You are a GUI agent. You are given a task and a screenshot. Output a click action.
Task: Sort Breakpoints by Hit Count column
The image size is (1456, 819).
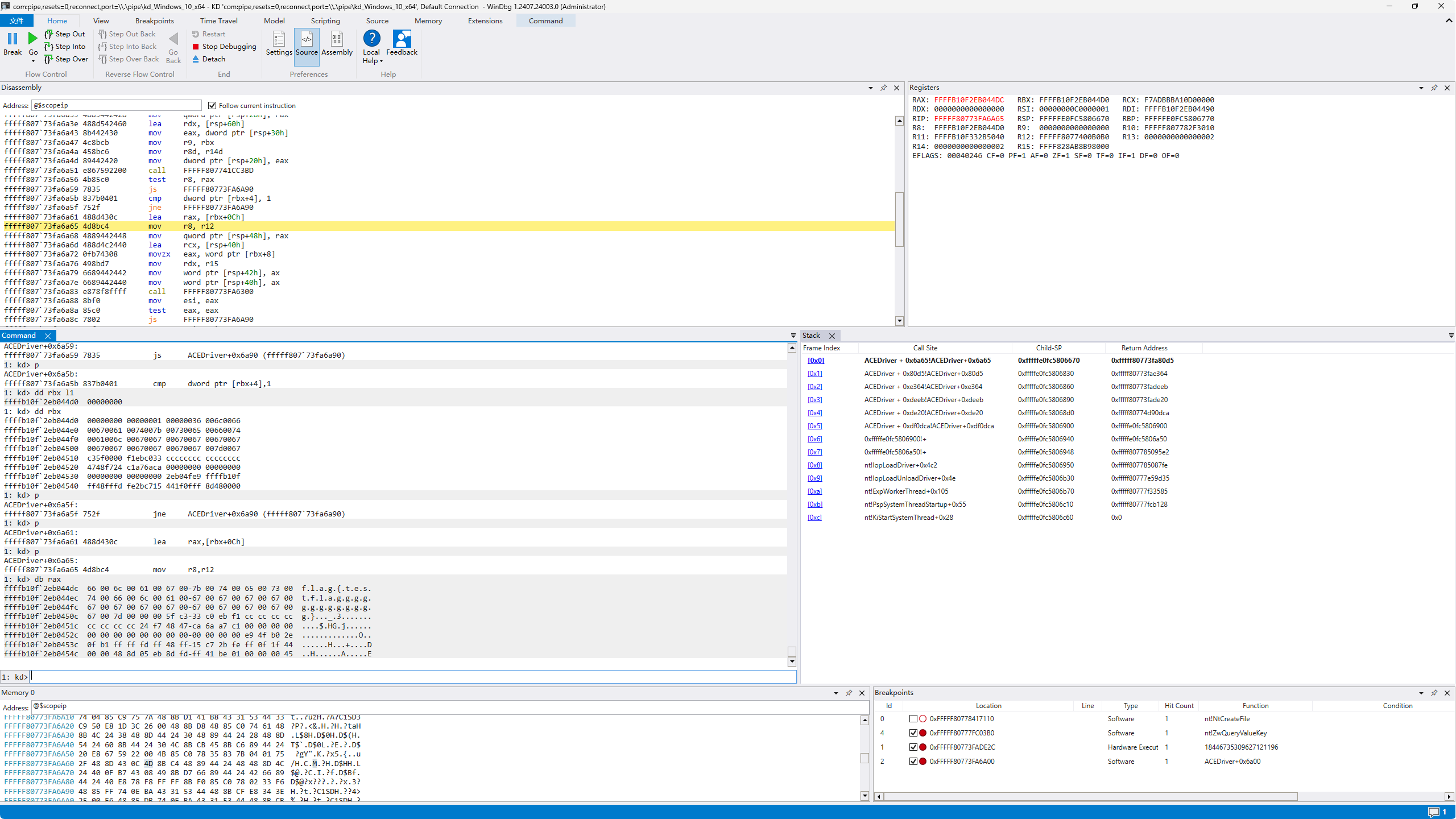1178,706
